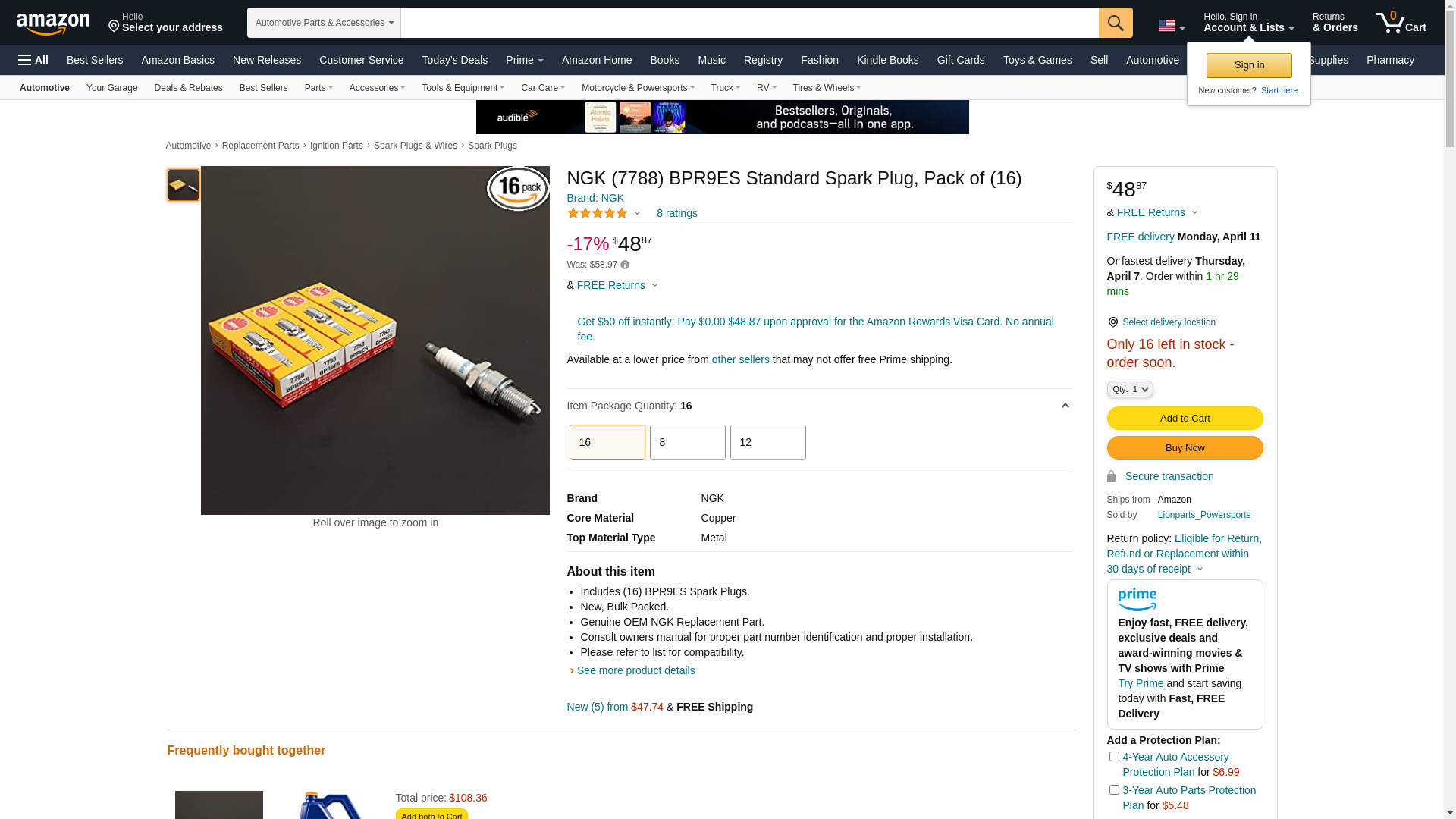Open the All hamburger menu

[x=33, y=60]
